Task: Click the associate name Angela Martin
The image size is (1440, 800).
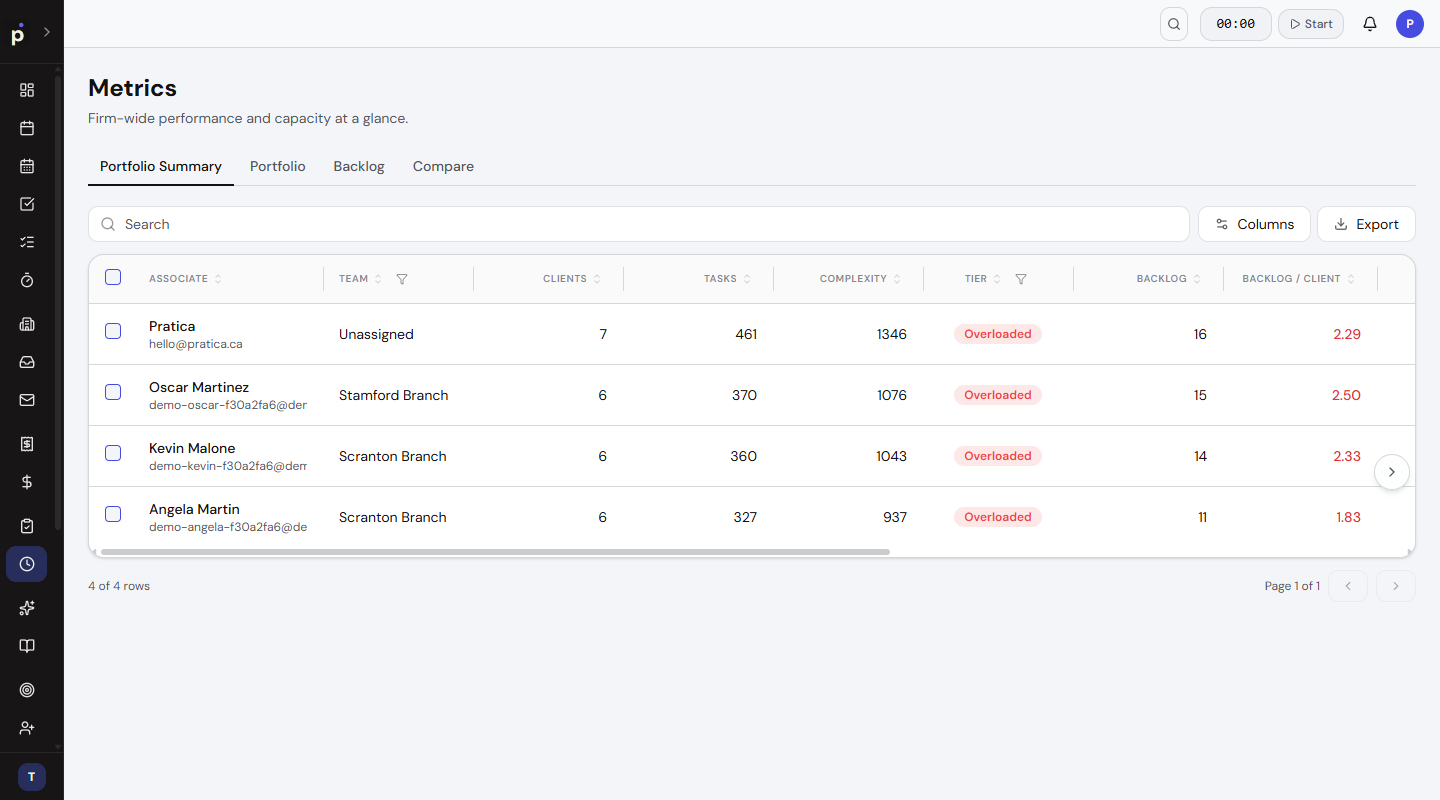Action: click(194, 509)
